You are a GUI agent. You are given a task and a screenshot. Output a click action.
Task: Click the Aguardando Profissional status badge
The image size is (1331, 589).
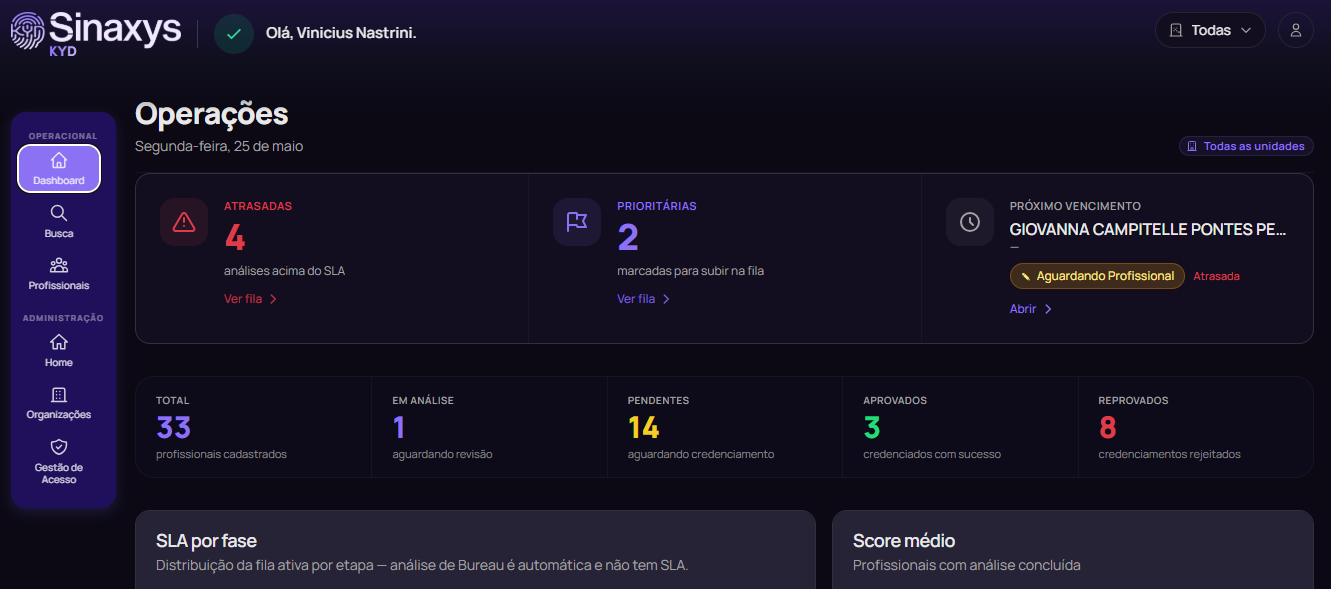point(1097,276)
